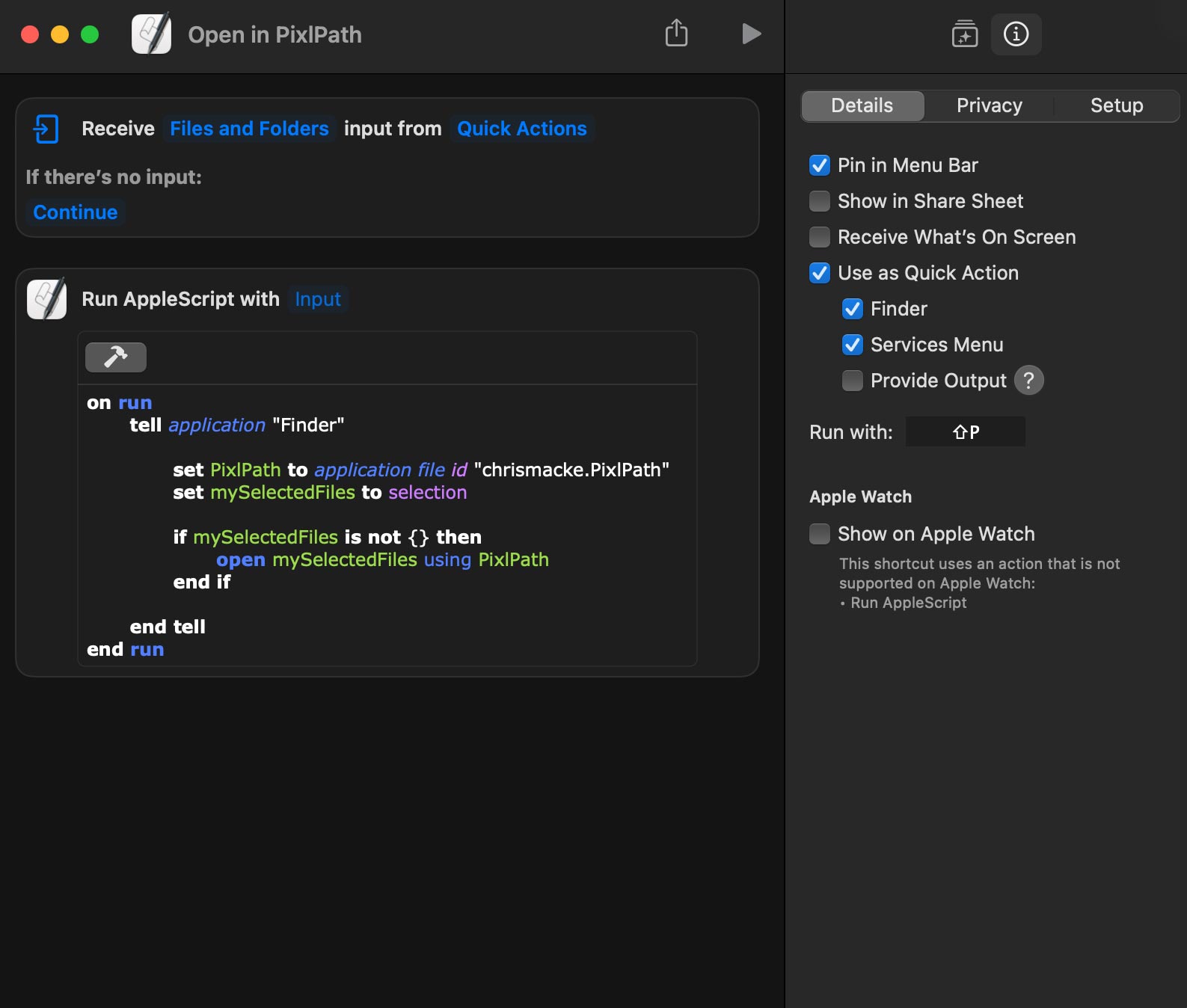
Task: Zoom the window with green button
Action: [90, 34]
